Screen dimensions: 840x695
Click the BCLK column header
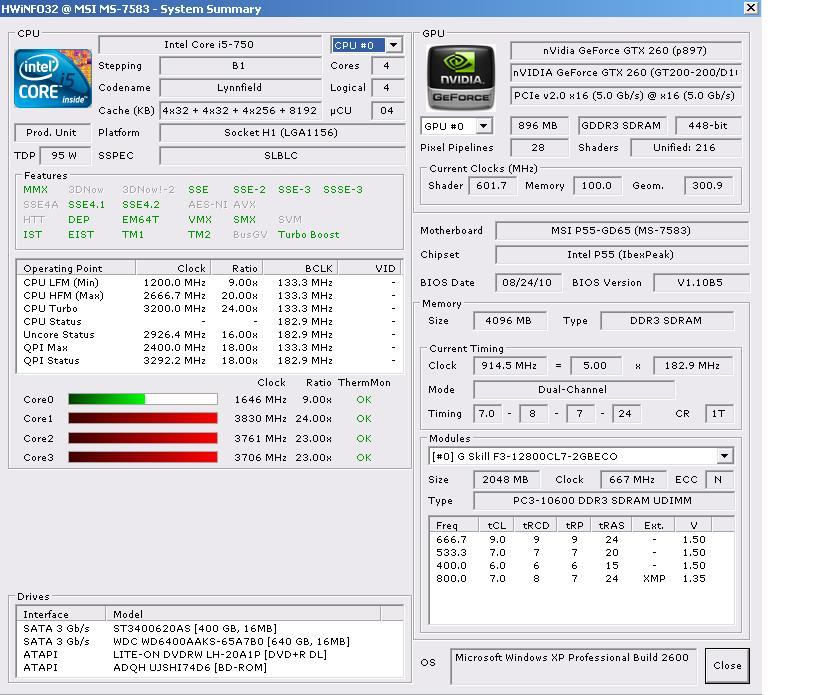[301, 268]
